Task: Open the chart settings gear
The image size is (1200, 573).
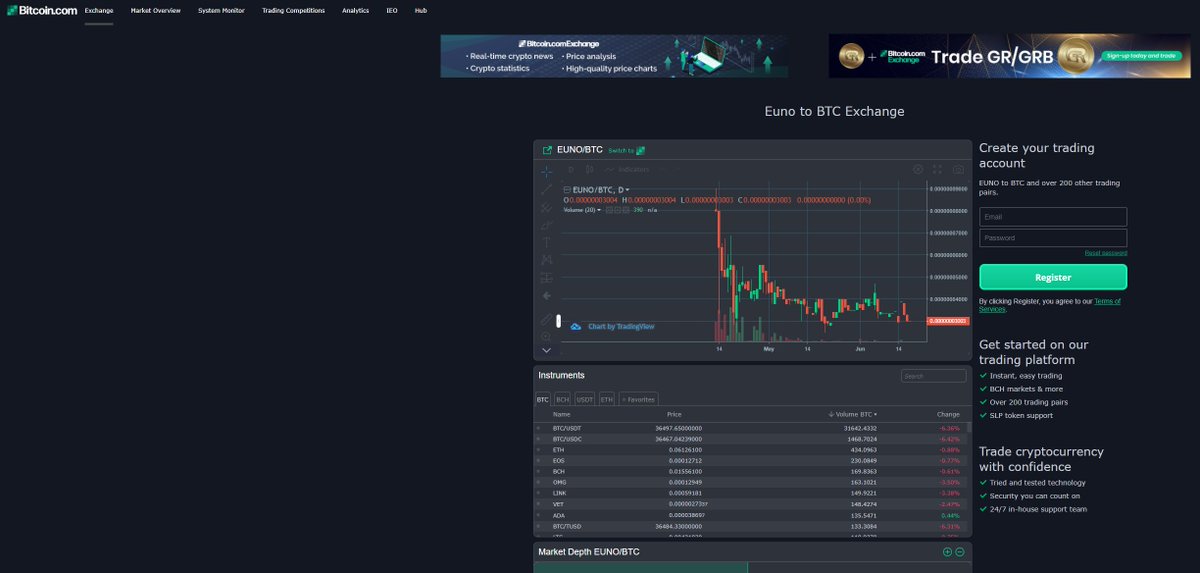Action: pos(918,170)
